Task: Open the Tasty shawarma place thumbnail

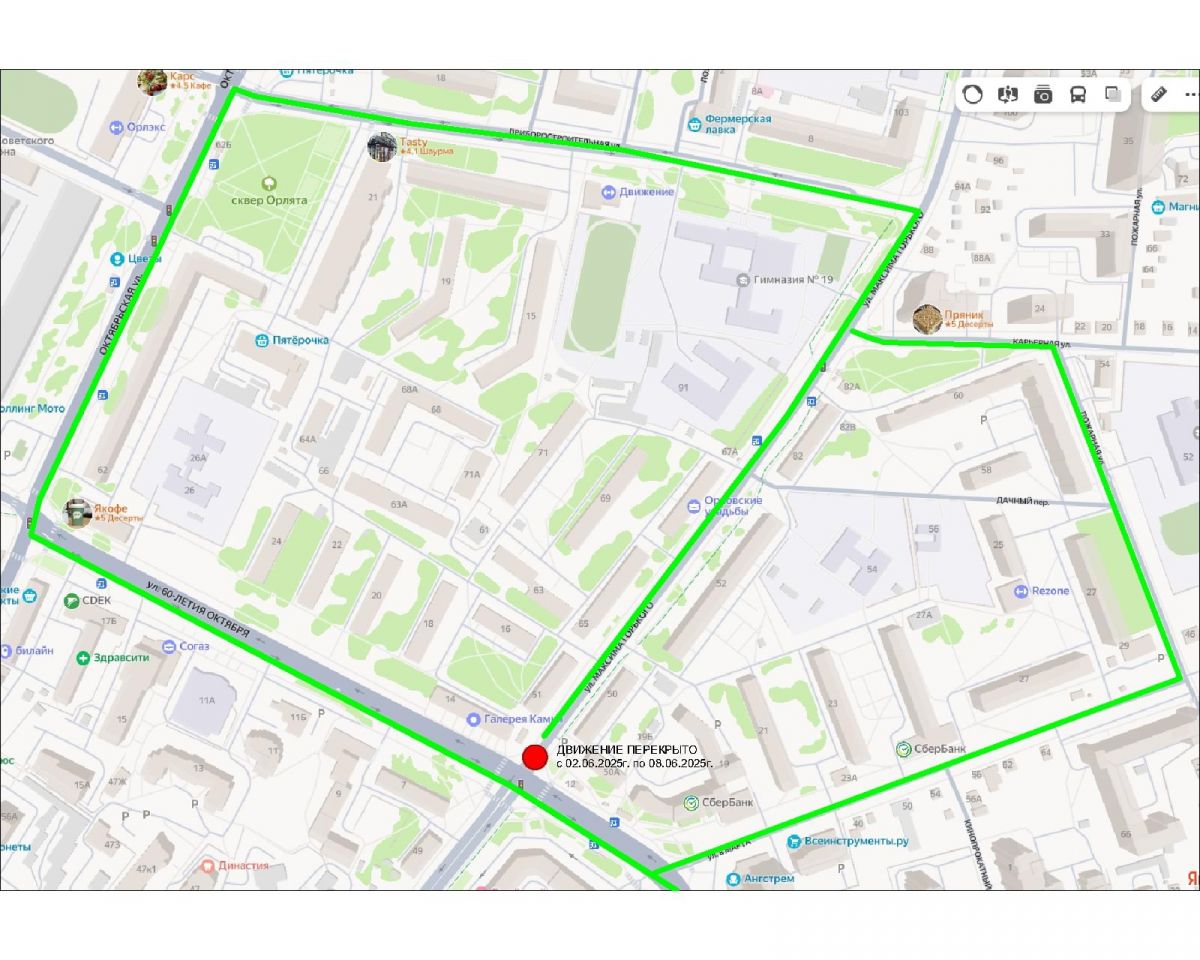Action: (381, 147)
